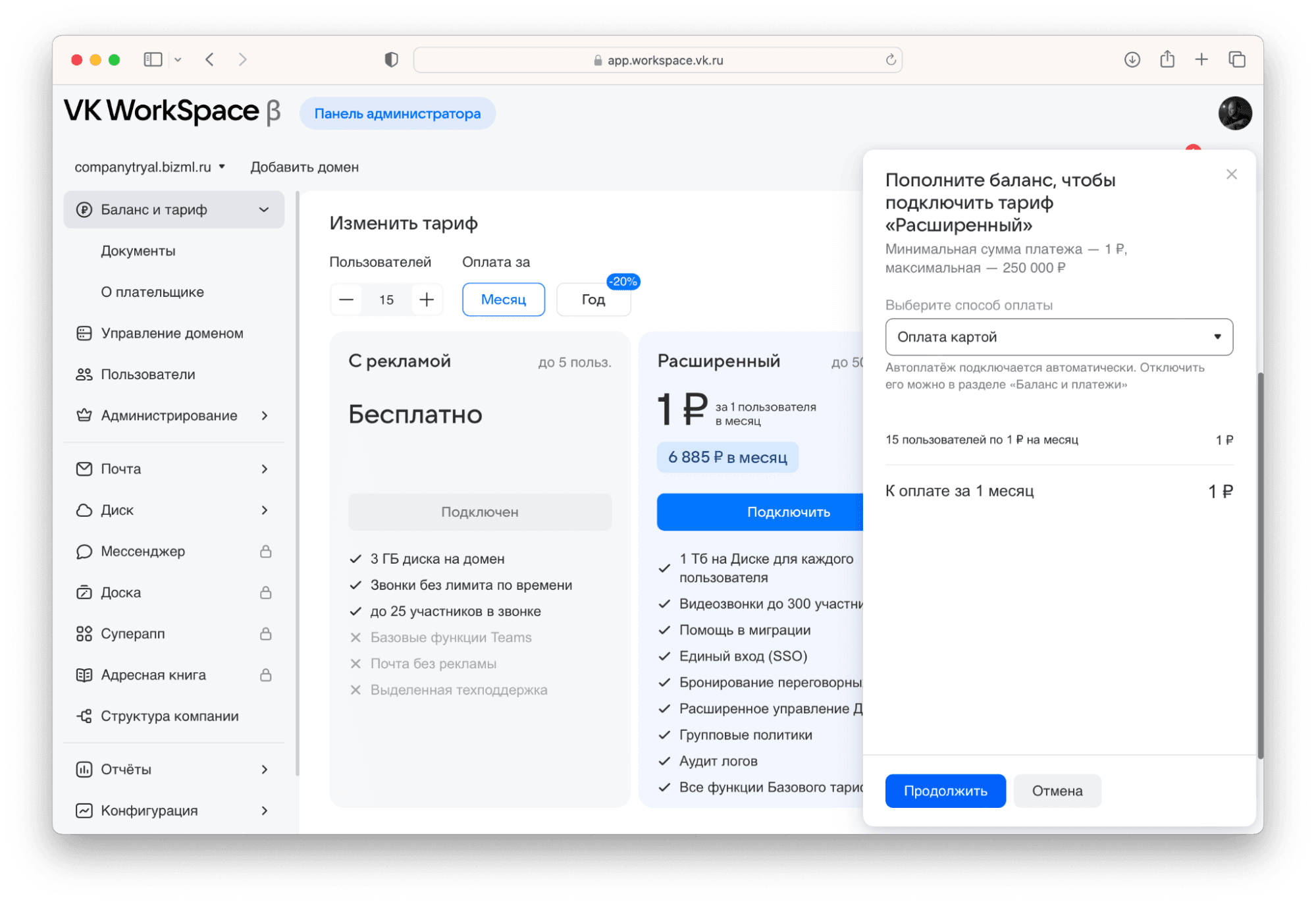The image size is (1316, 904).
Task: Click the payment panel vertical scrollbar
Action: (x=1260, y=565)
